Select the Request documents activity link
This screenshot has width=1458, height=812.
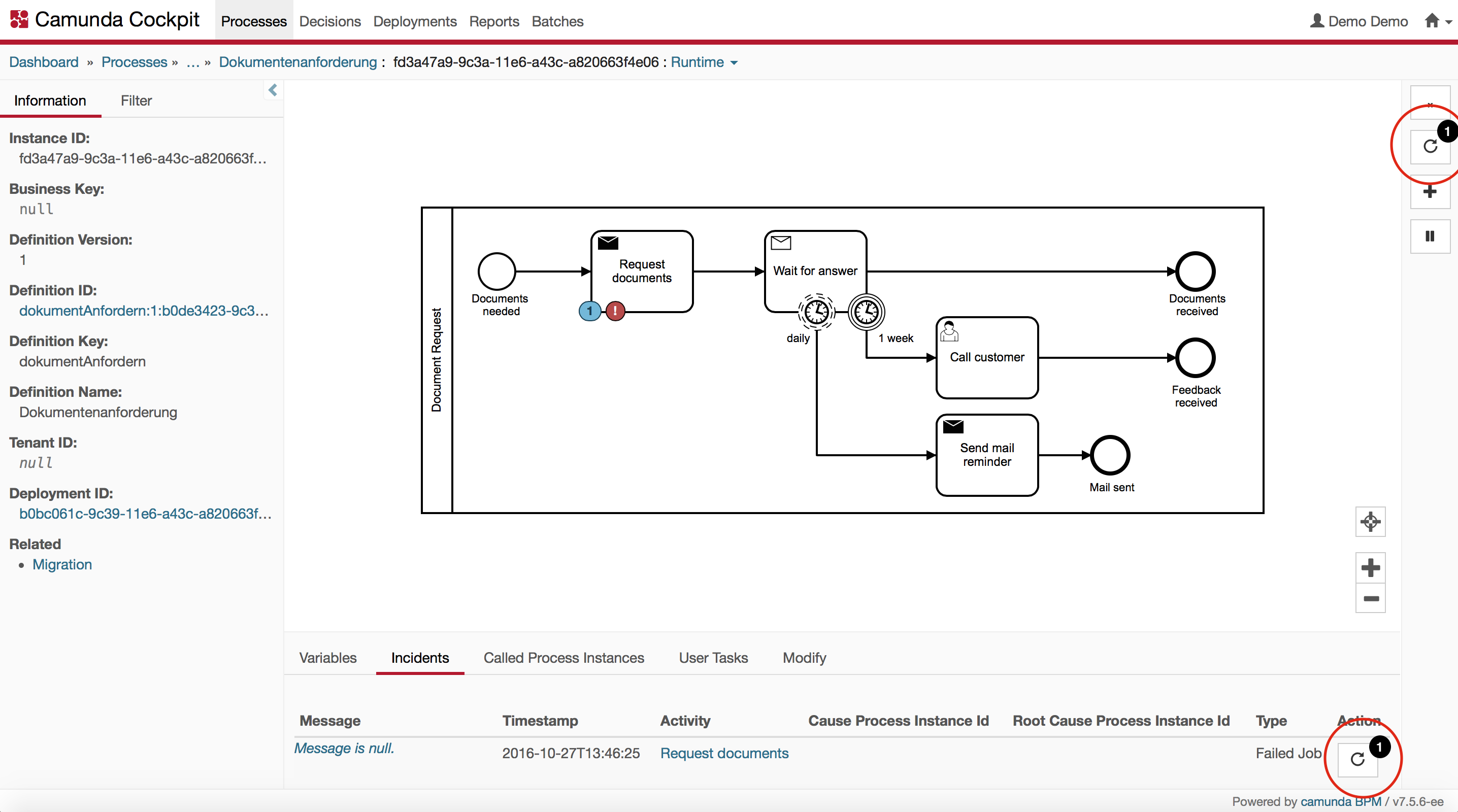(x=724, y=753)
